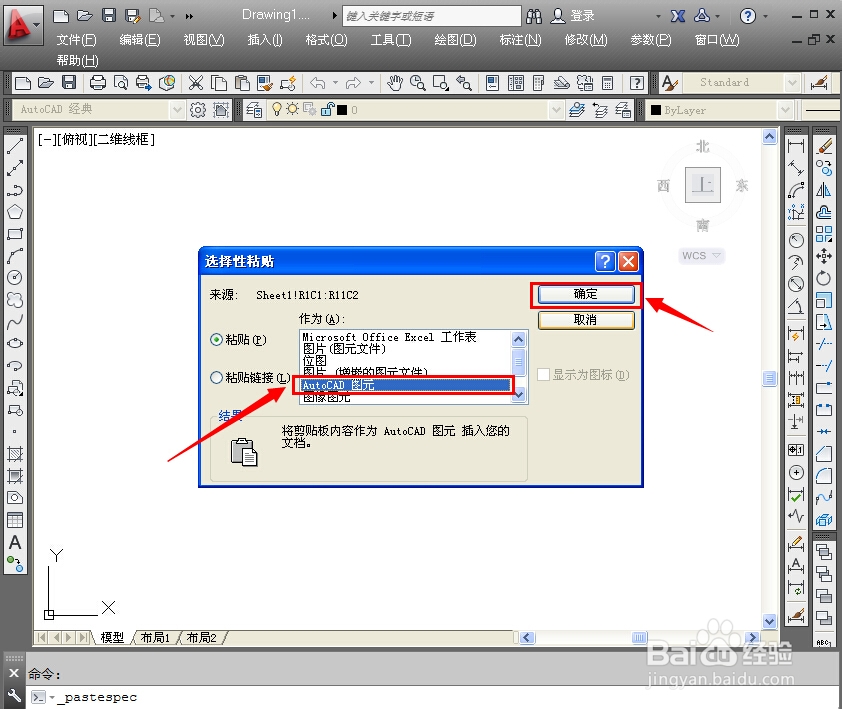842x709 pixels.
Task: Select the Move tool
Action: (x=824, y=256)
